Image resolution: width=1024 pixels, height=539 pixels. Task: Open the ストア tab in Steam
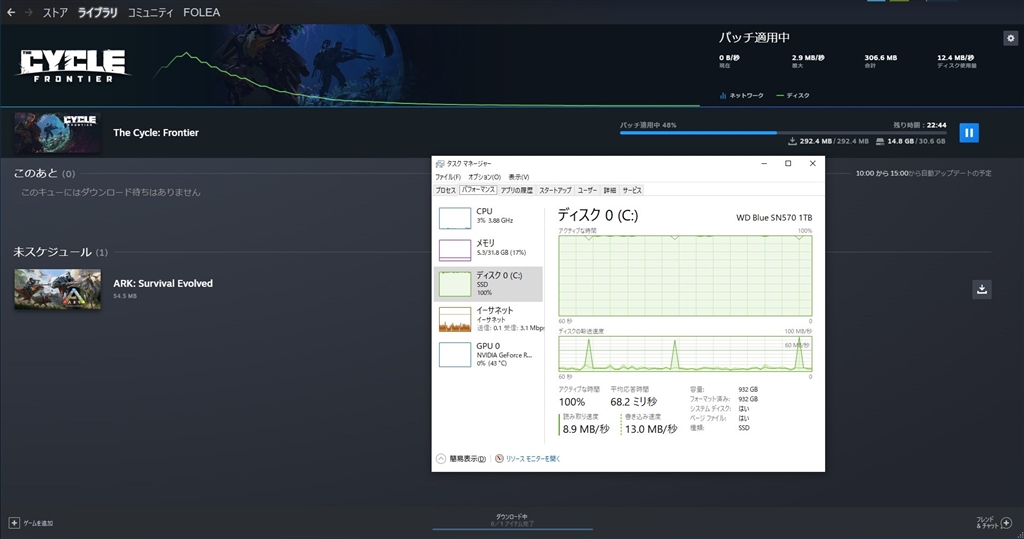[55, 12]
